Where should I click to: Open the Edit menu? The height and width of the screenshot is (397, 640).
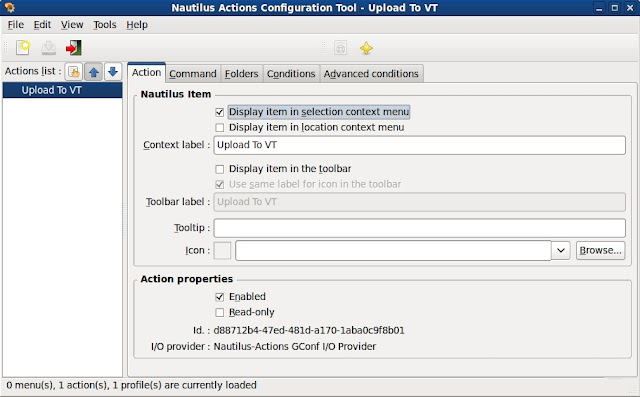[x=42, y=25]
